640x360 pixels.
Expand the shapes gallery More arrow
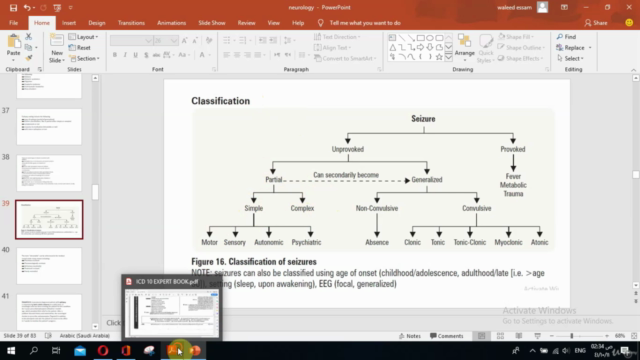[449, 57]
